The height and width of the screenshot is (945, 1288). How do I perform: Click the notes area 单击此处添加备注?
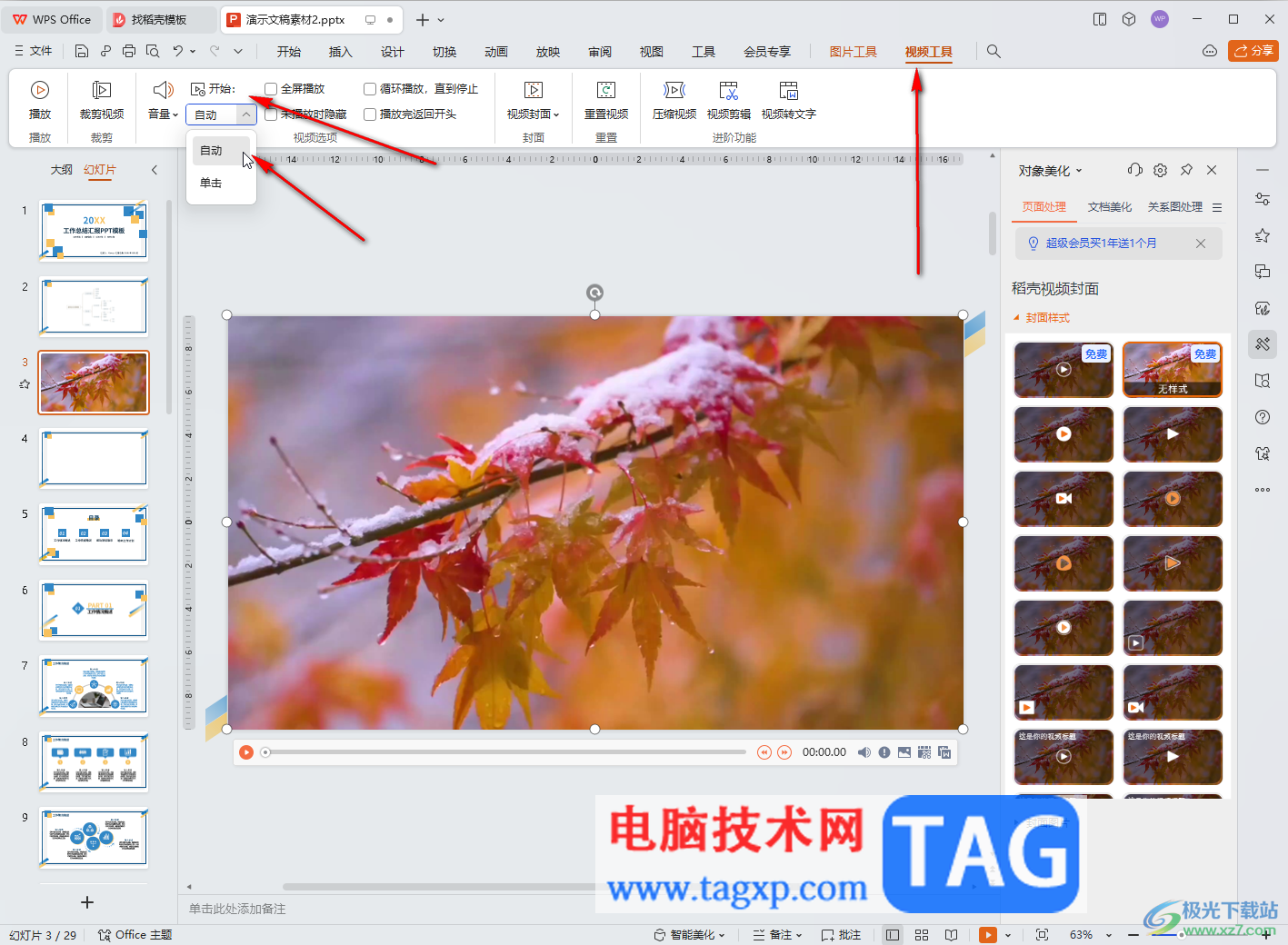[x=237, y=909]
